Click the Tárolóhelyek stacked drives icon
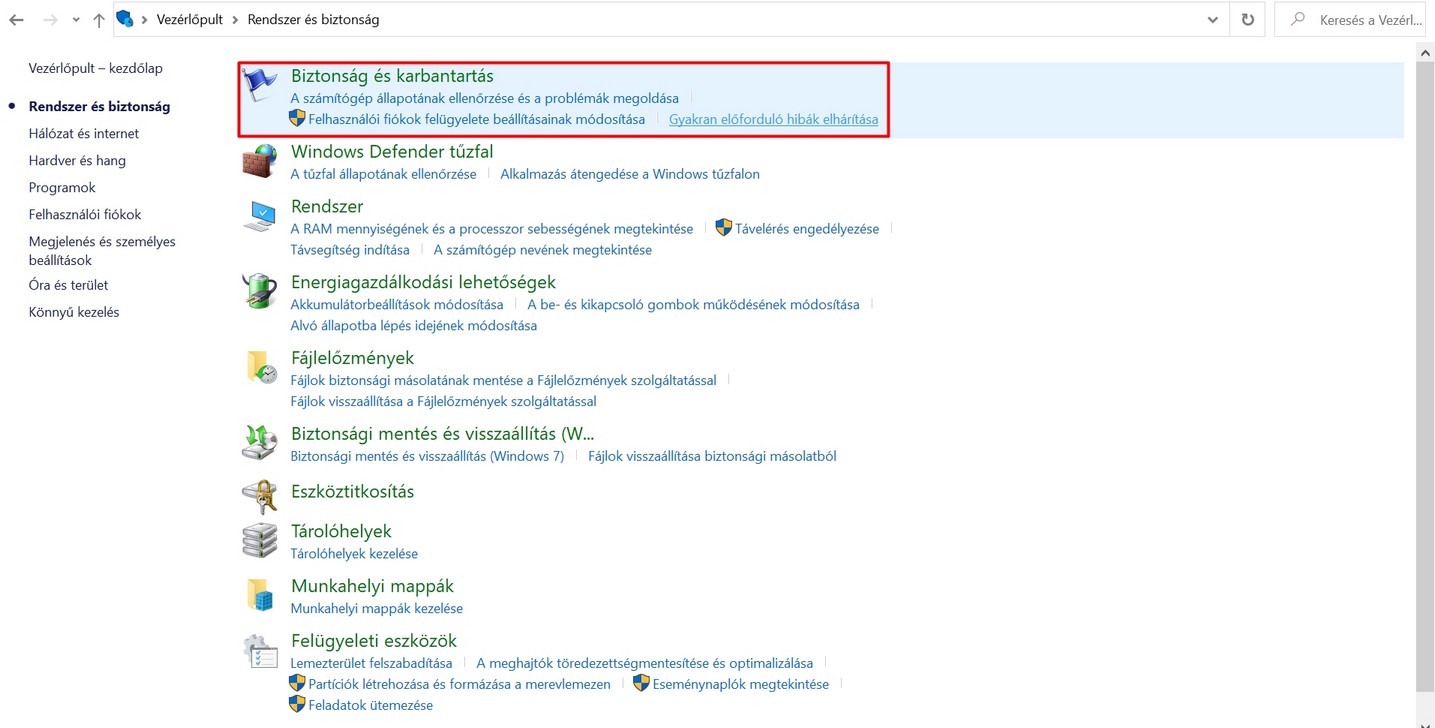 [260, 540]
